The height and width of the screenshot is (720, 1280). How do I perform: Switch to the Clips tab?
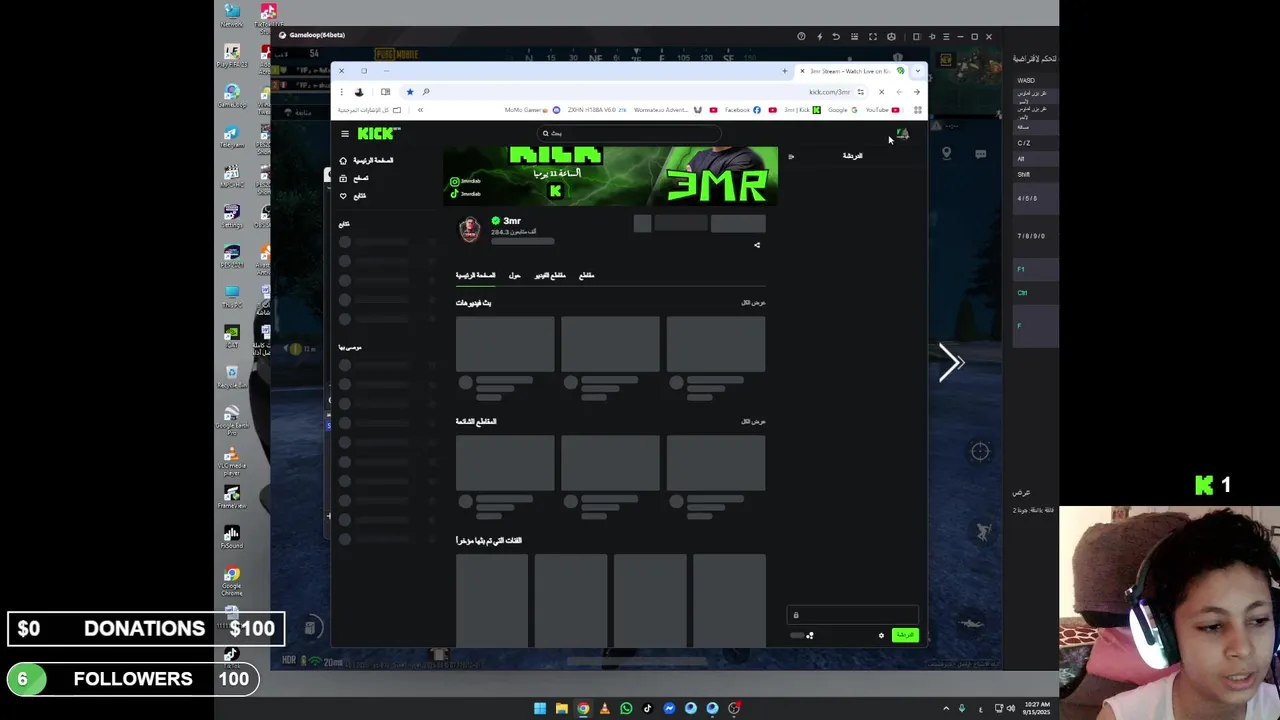pos(587,275)
